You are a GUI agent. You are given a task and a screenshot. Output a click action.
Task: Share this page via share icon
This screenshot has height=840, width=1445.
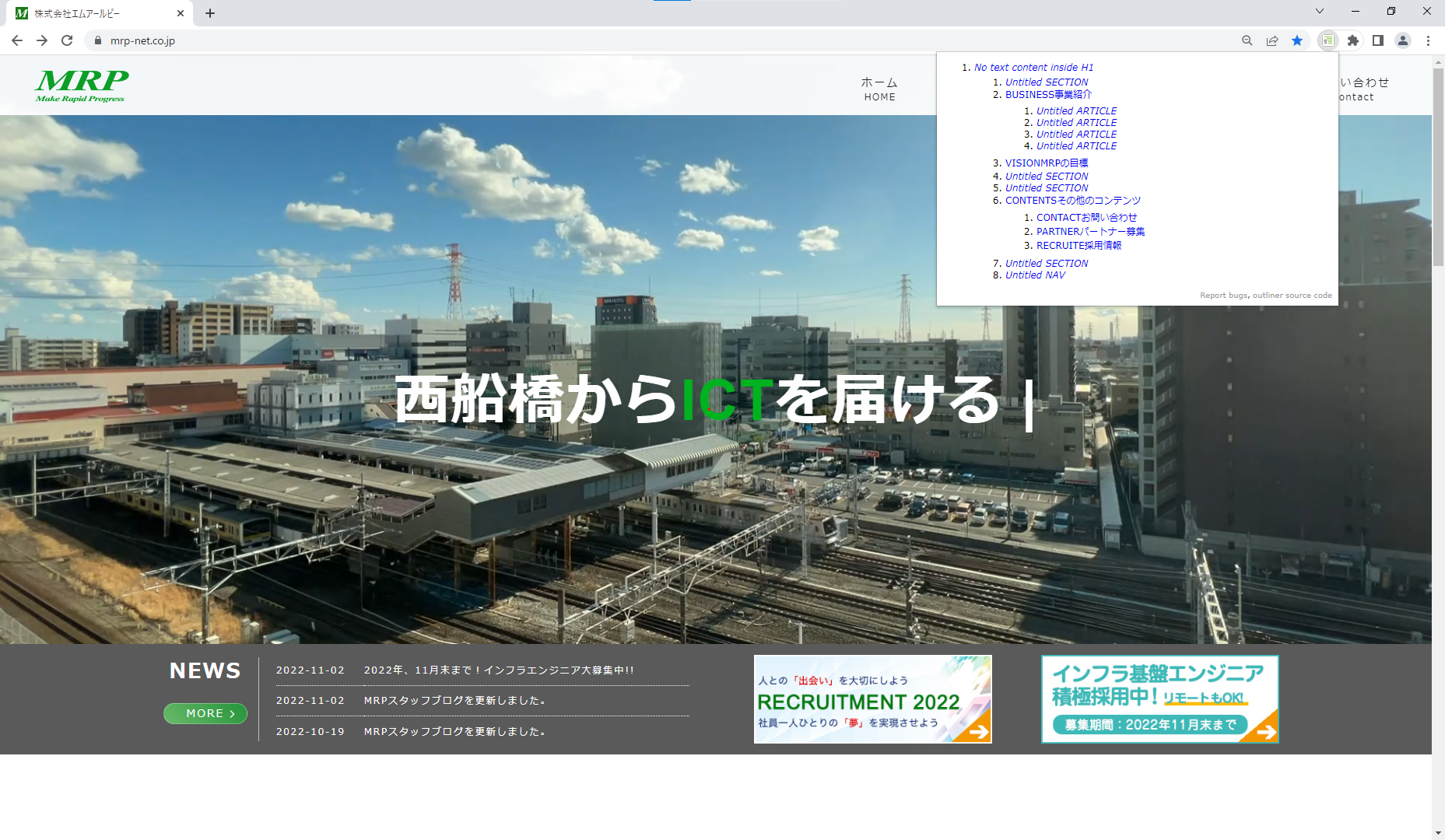(1272, 40)
